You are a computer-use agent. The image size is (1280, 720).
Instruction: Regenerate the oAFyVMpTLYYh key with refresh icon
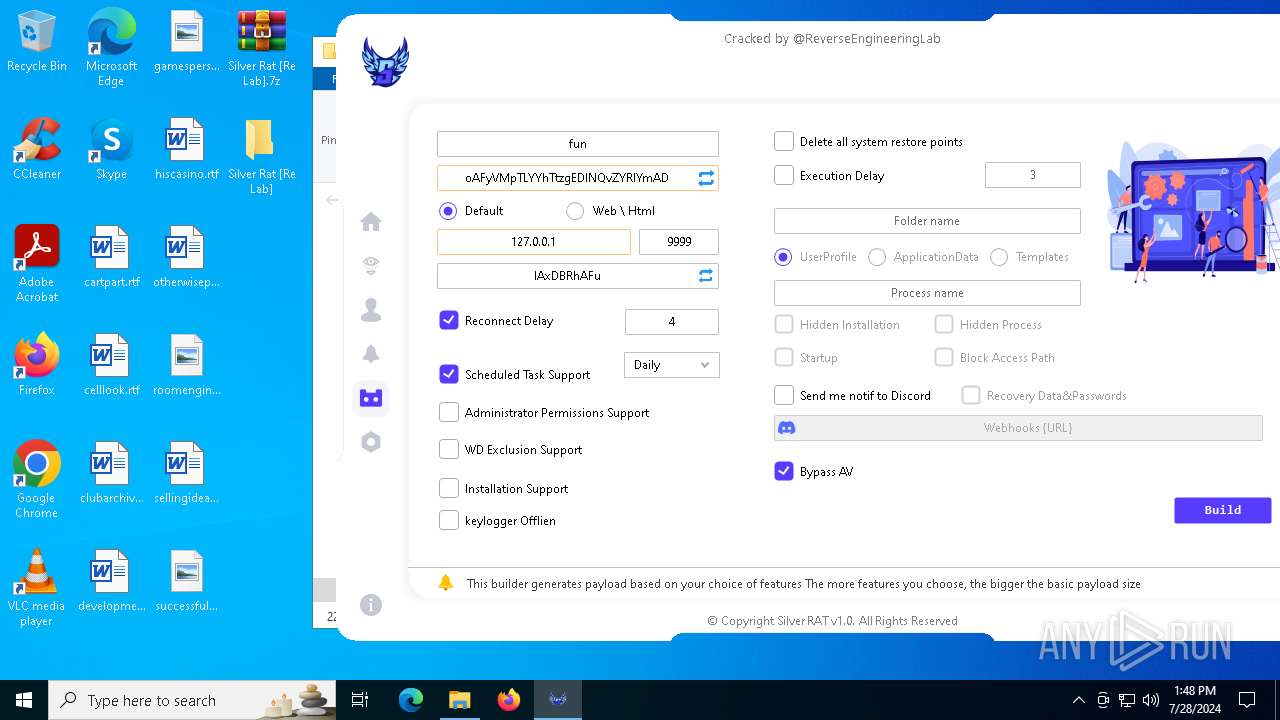point(706,178)
